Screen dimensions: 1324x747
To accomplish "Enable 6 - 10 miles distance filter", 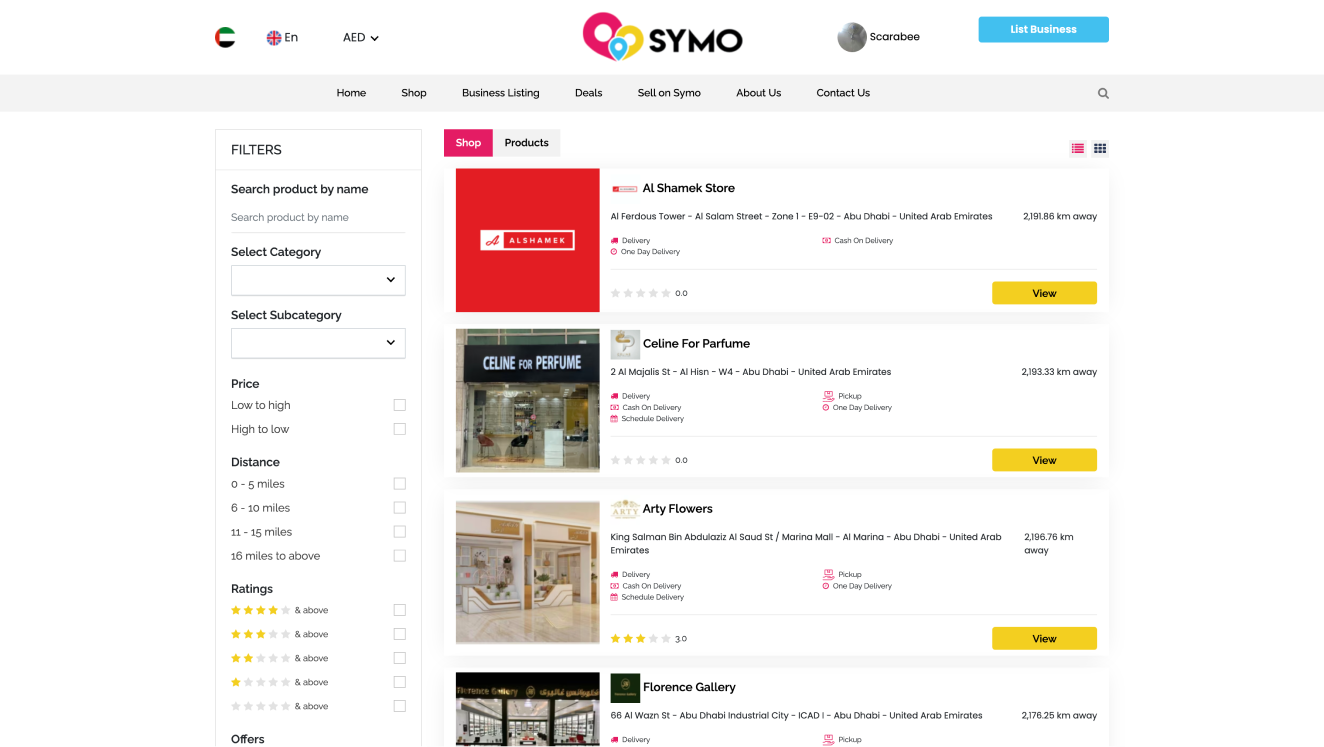I will (x=400, y=508).
